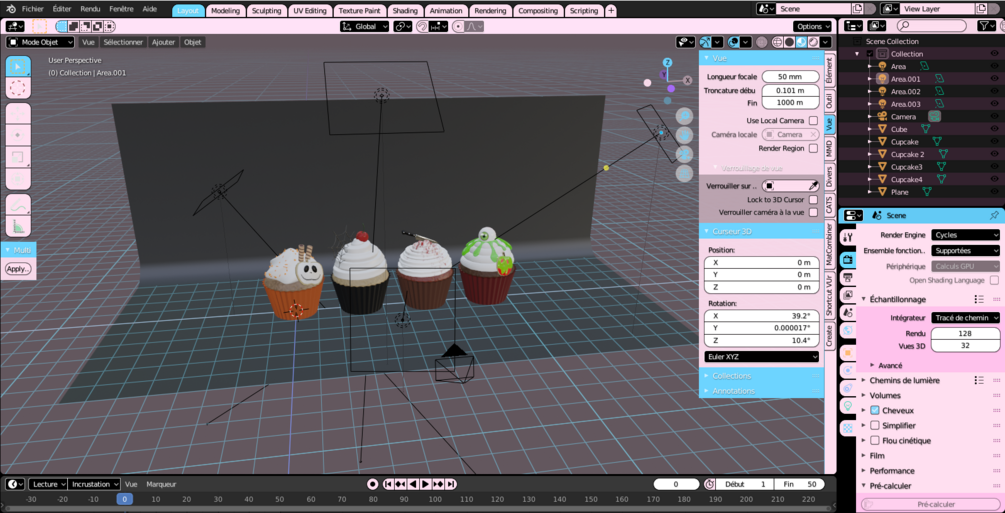Click the play animation button
The image size is (1005, 513).
[425, 484]
